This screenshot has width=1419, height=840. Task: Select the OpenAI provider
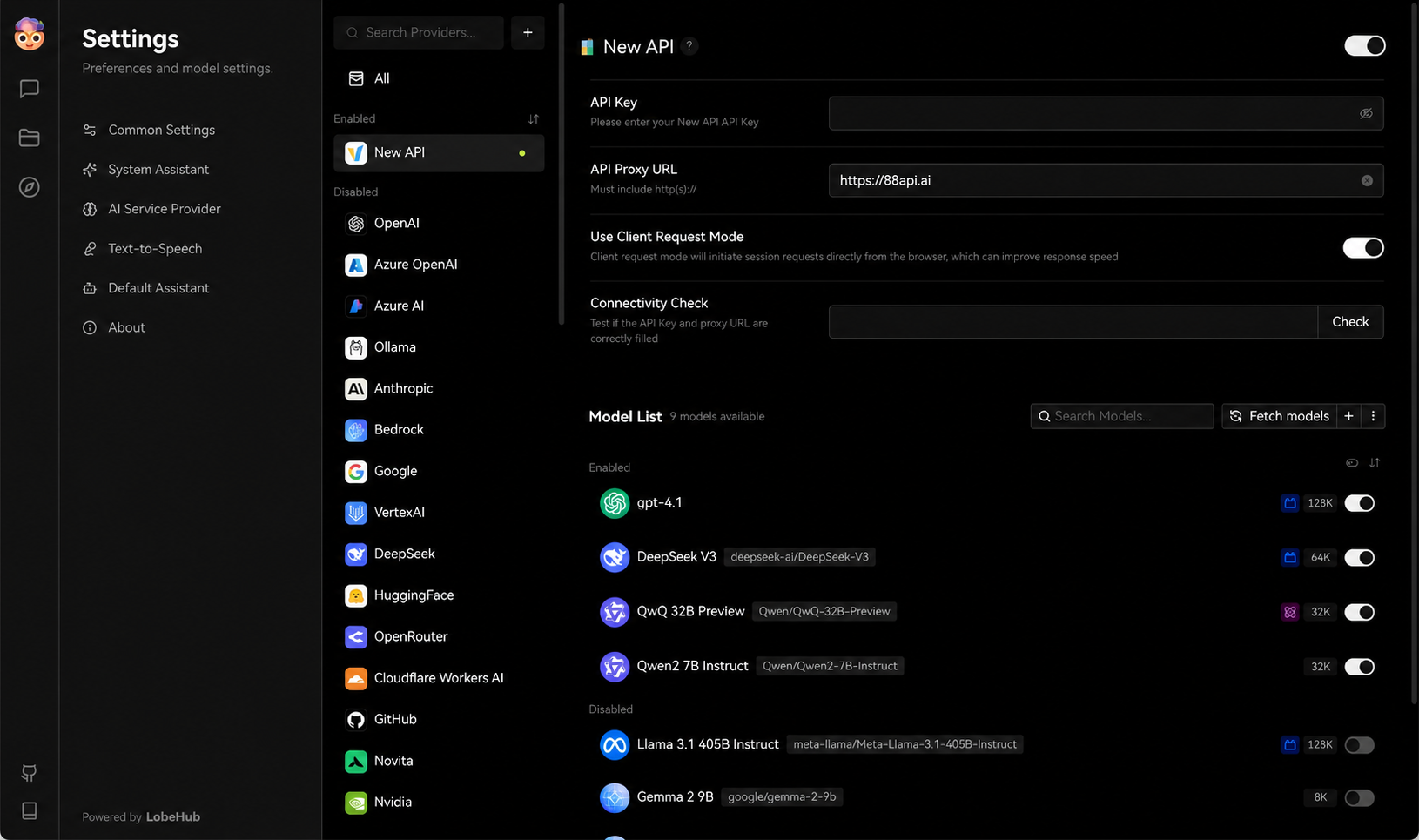coord(439,224)
